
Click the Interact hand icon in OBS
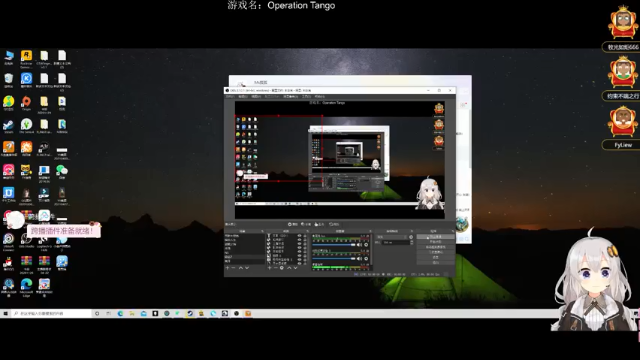pyautogui.click(x=316, y=224)
